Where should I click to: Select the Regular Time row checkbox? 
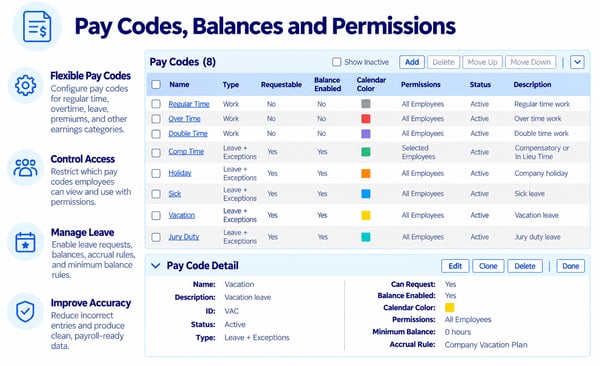[156, 104]
